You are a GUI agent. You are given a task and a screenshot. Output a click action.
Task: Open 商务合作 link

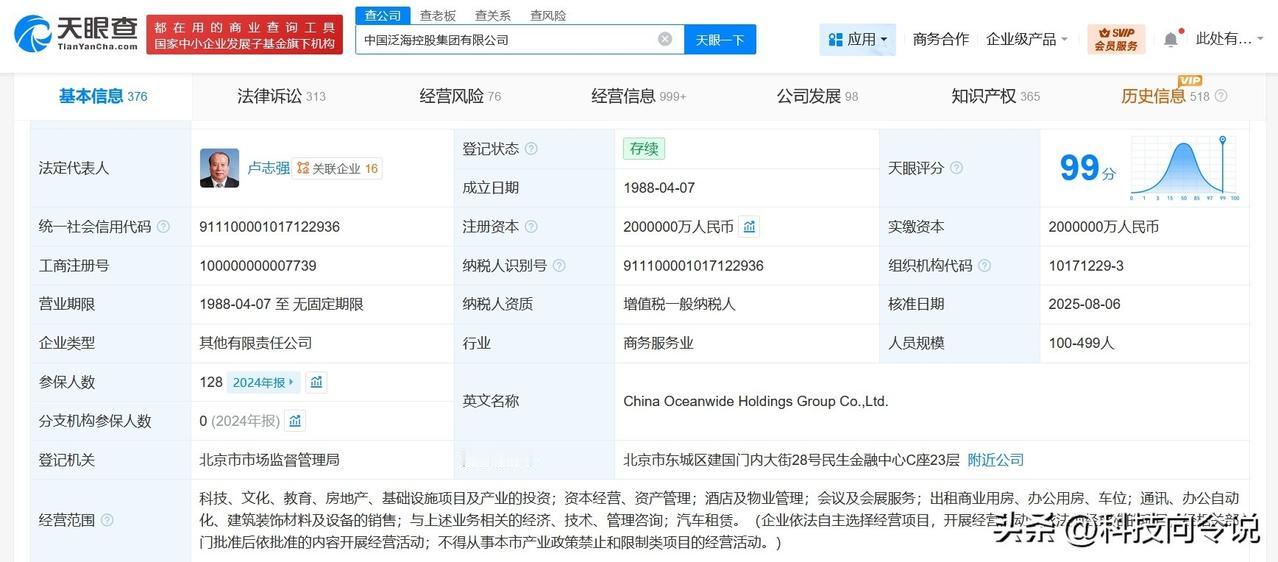tap(940, 39)
